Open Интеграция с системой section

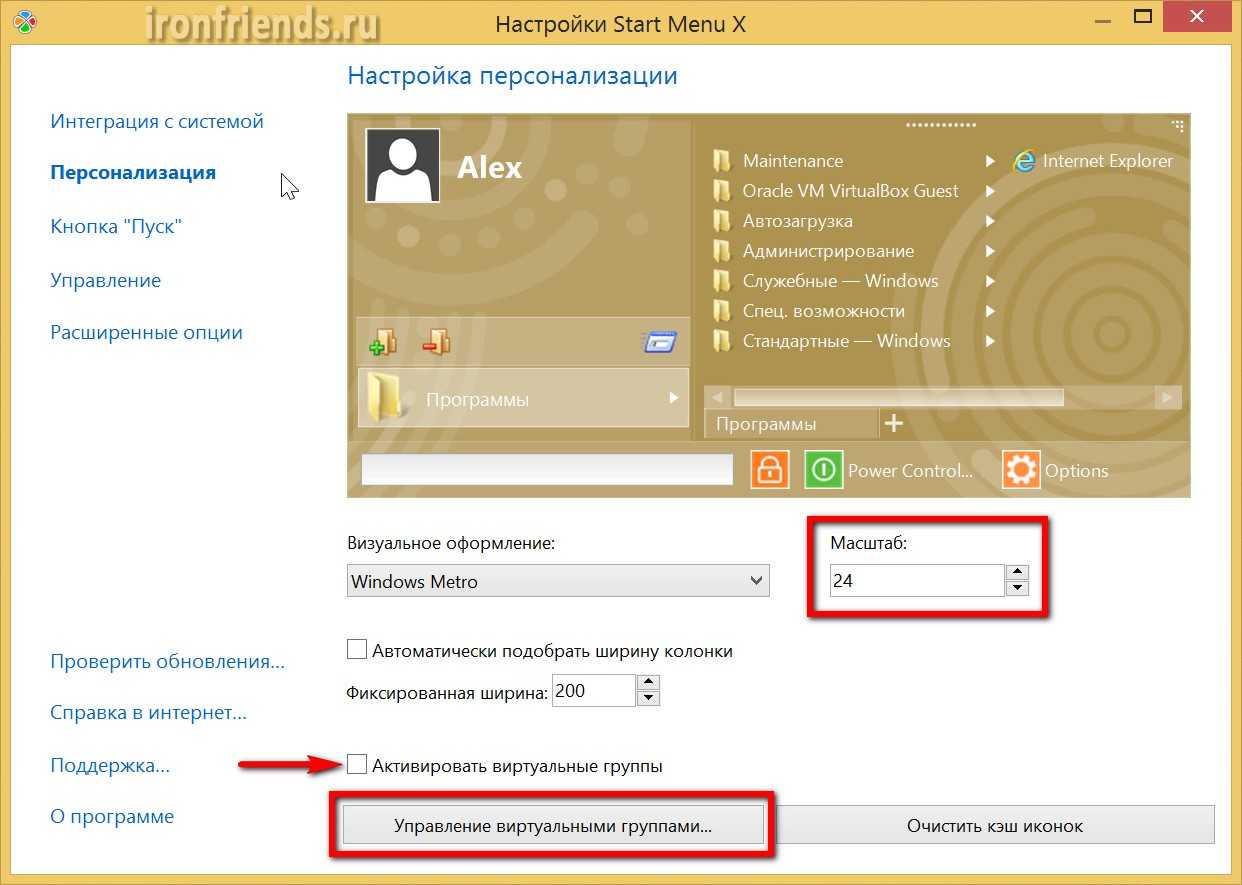[x=157, y=121]
